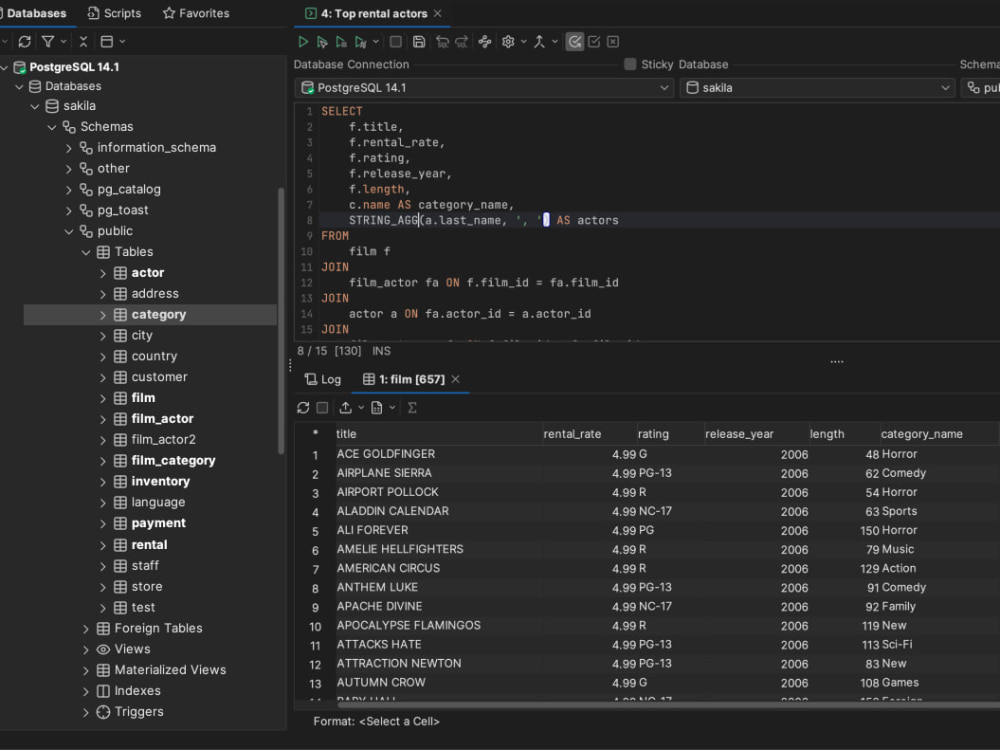The height and width of the screenshot is (750, 1000).
Task: Run the SQL script with the green play icon
Action: pyautogui.click(x=303, y=42)
